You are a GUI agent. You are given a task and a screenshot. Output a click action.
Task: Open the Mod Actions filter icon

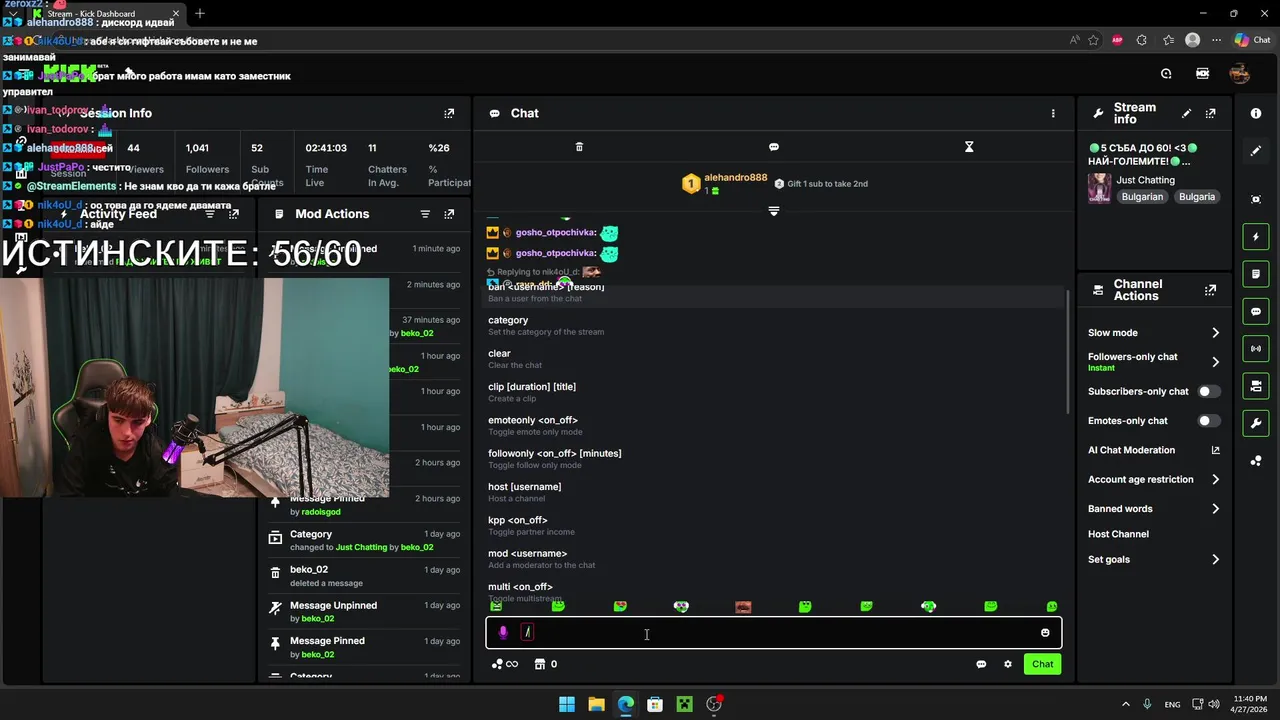click(425, 214)
